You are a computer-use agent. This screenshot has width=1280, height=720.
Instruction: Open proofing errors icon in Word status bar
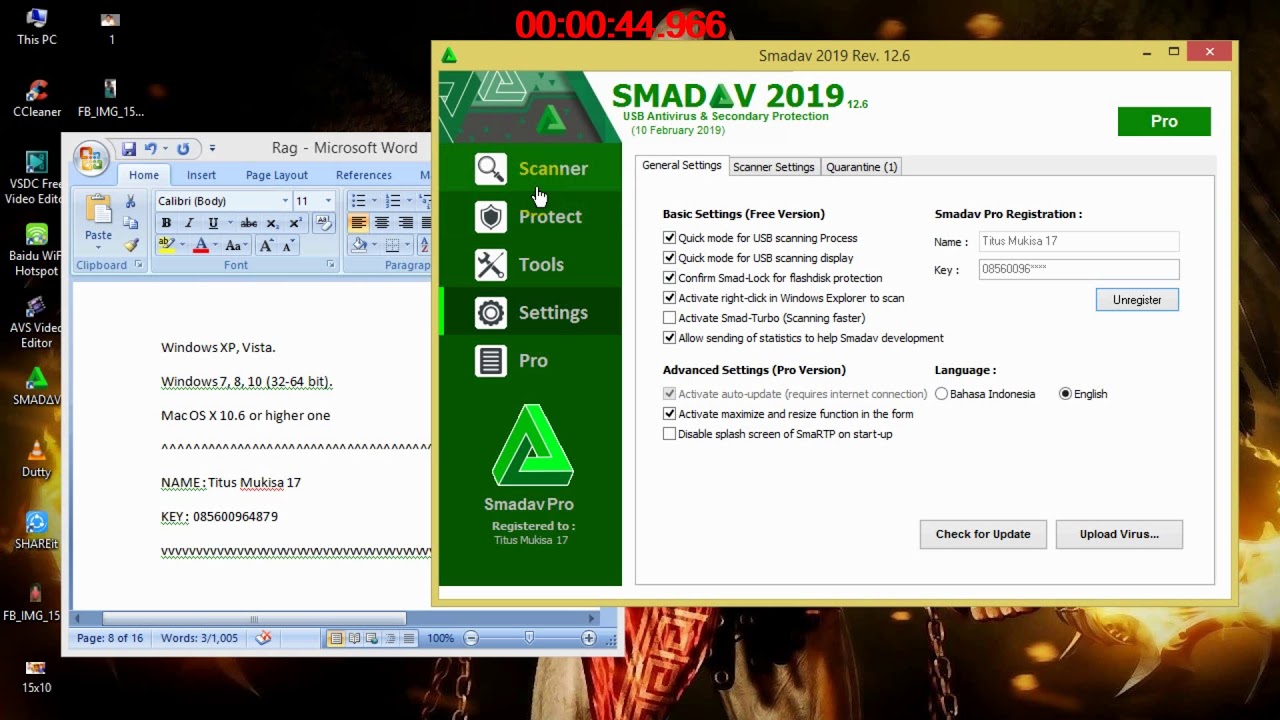263,638
